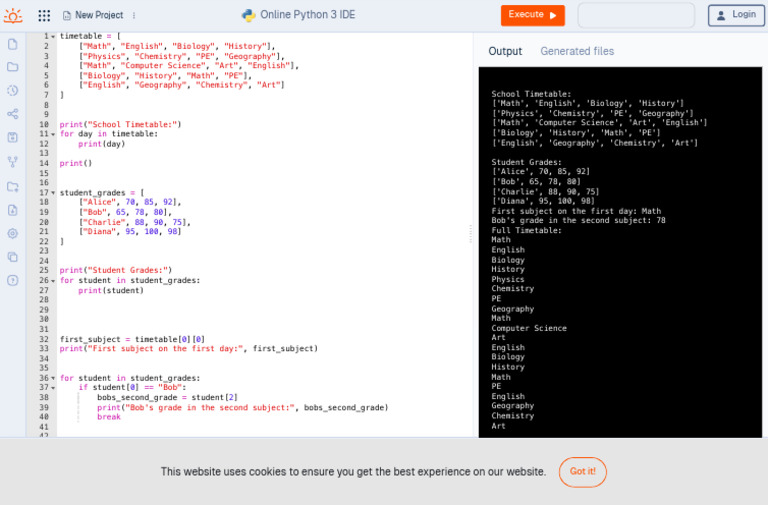The width and height of the screenshot is (768, 505).
Task: Run code with the Execute button
Action: 532,15
